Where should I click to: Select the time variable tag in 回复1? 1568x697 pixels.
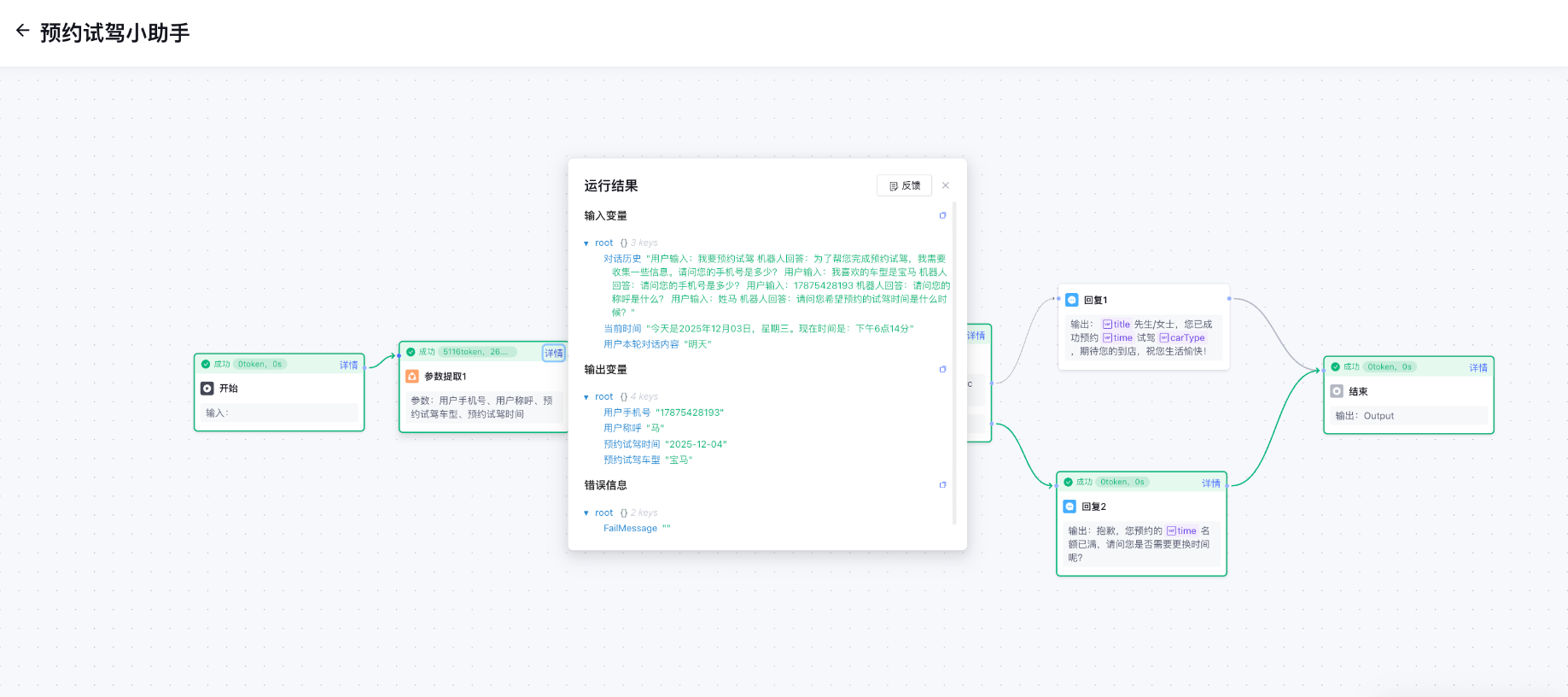pyautogui.click(x=1118, y=338)
